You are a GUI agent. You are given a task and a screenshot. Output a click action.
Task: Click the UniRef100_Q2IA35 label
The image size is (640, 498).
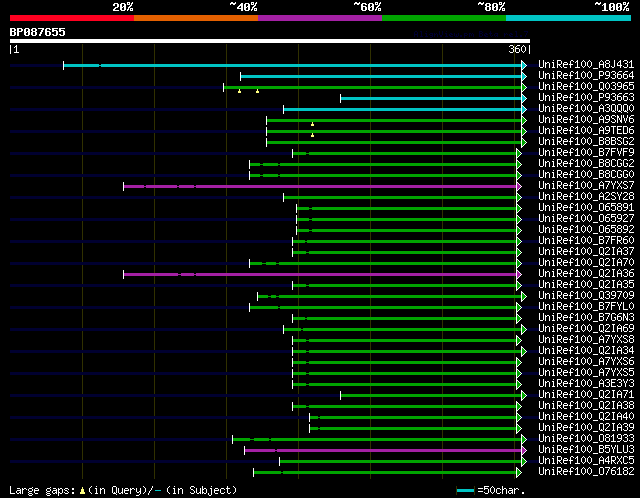(586, 285)
